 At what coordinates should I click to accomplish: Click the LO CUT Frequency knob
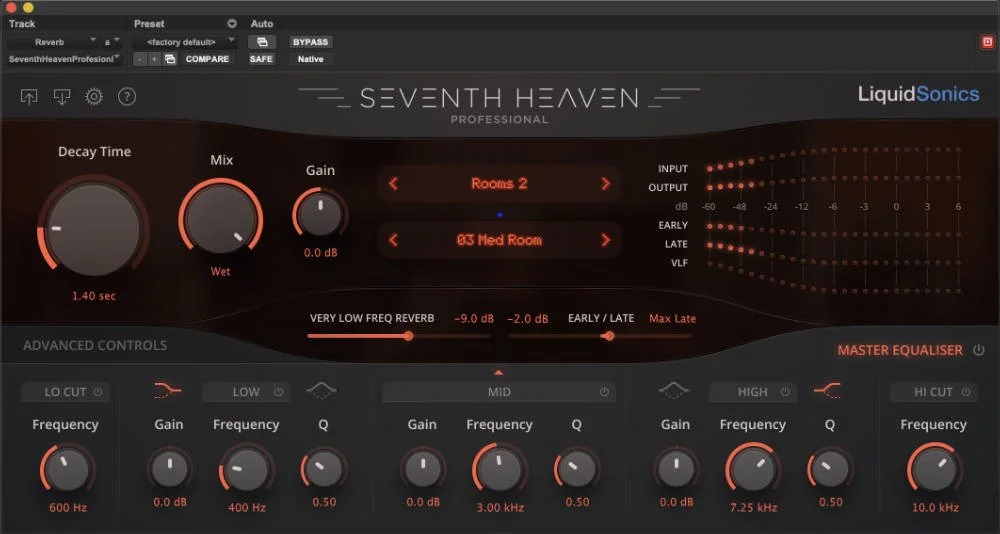[67, 470]
